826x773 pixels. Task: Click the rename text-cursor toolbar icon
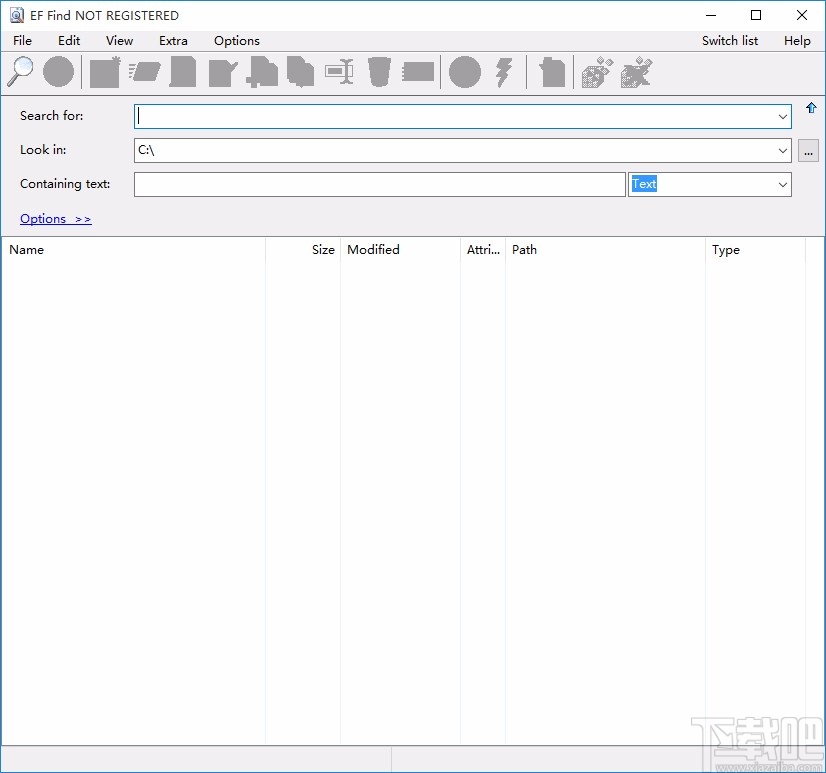tap(340, 72)
